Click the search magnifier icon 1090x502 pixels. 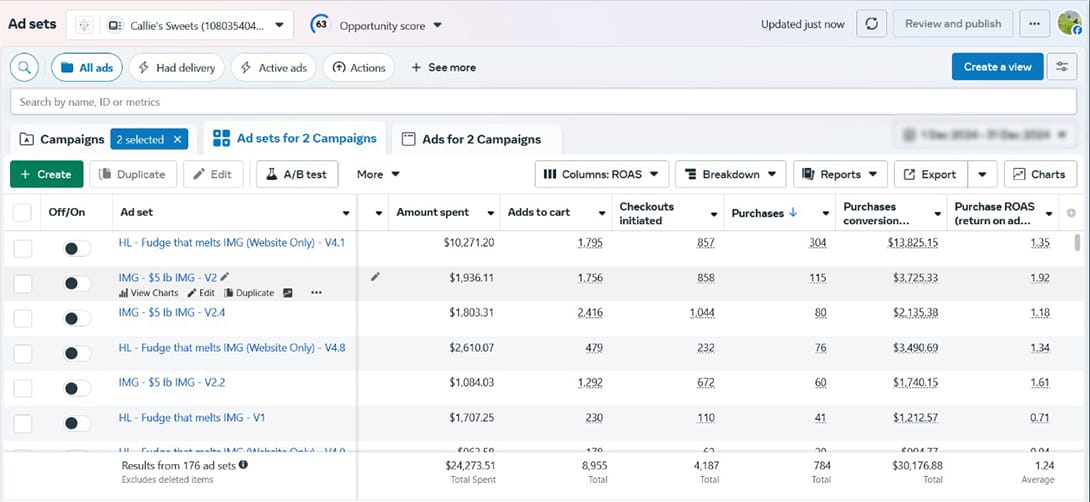point(24,67)
